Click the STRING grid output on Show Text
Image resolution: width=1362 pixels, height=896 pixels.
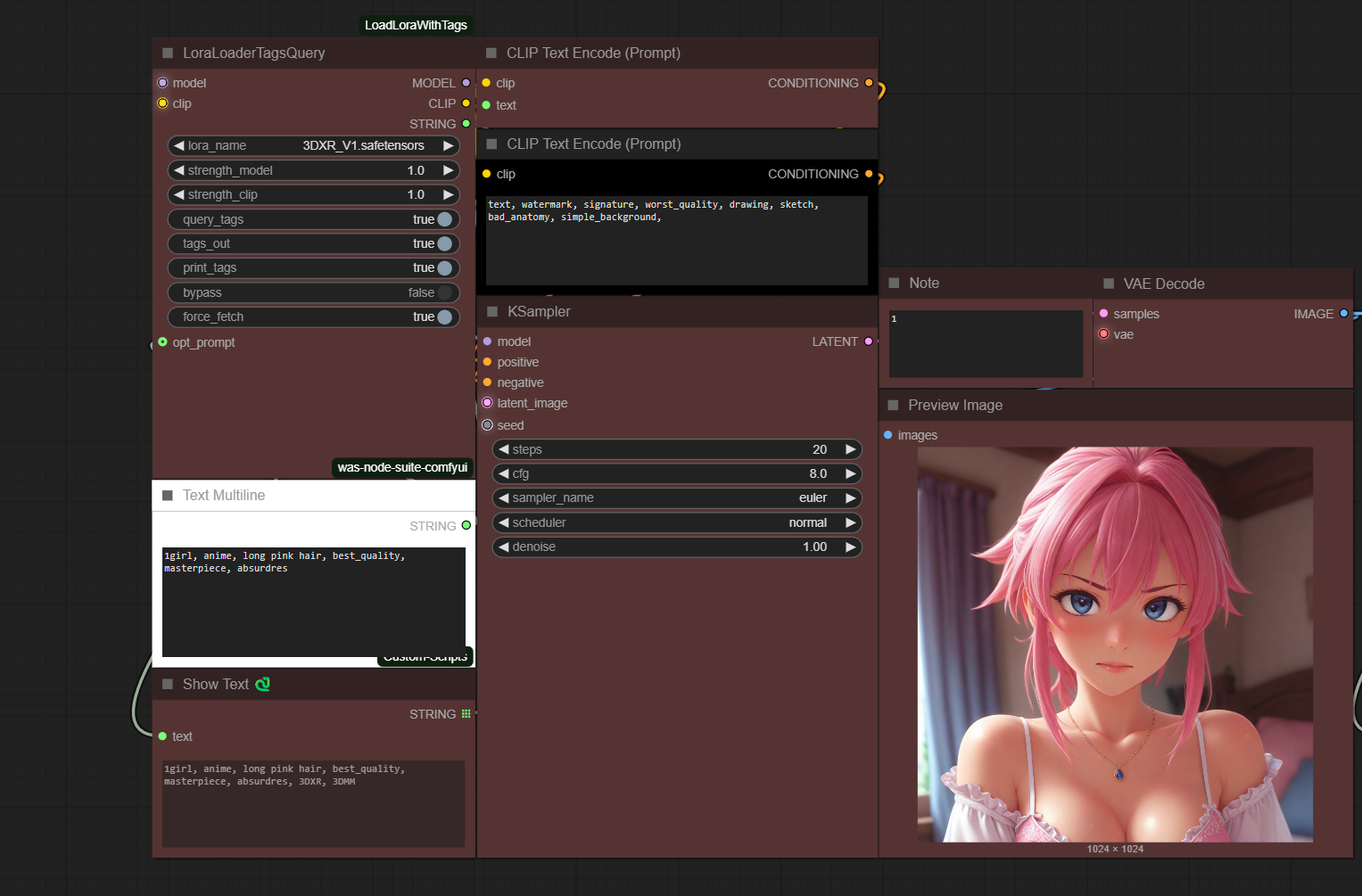(466, 714)
